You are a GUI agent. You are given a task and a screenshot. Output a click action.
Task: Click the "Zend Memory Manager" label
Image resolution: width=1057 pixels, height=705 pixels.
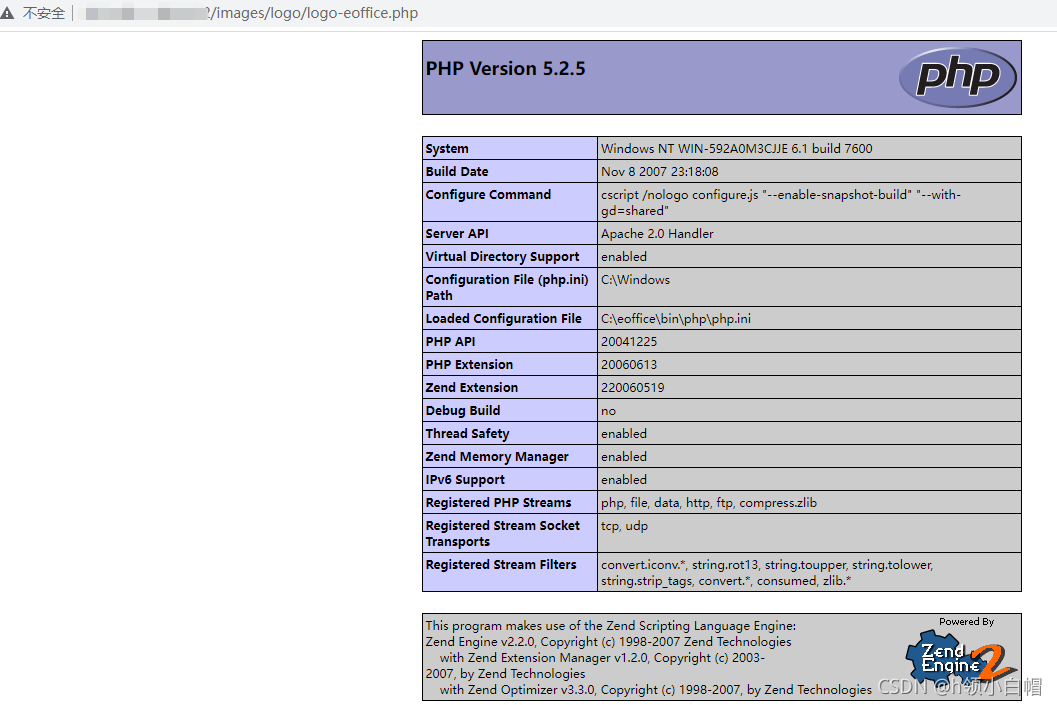point(497,456)
